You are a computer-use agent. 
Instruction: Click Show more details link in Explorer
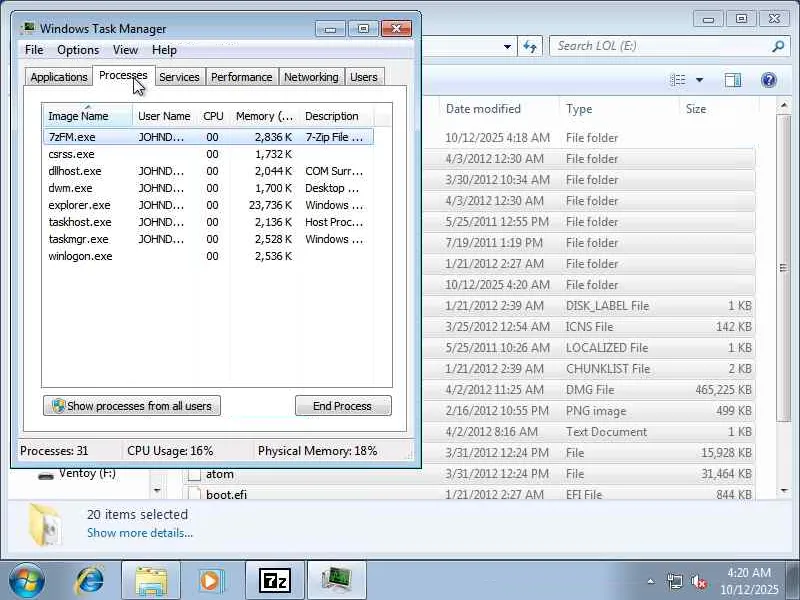(140, 533)
